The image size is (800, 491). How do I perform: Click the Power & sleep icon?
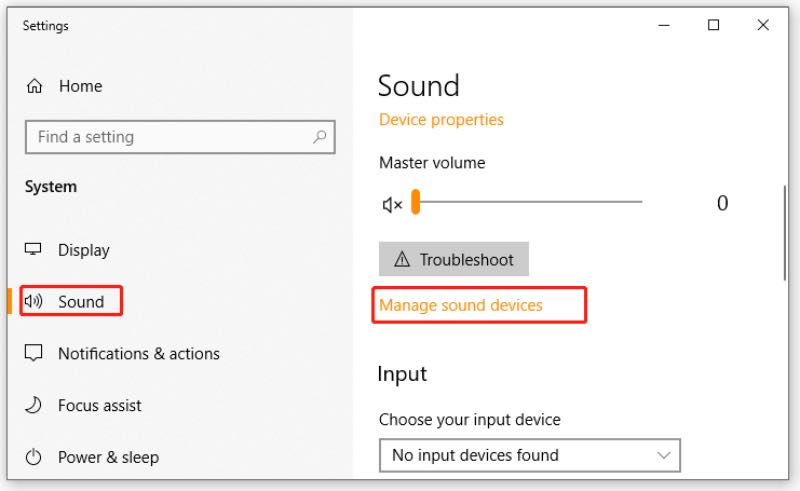point(34,458)
